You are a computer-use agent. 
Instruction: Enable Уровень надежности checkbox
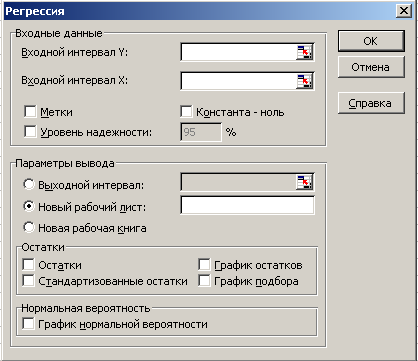point(30,132)
